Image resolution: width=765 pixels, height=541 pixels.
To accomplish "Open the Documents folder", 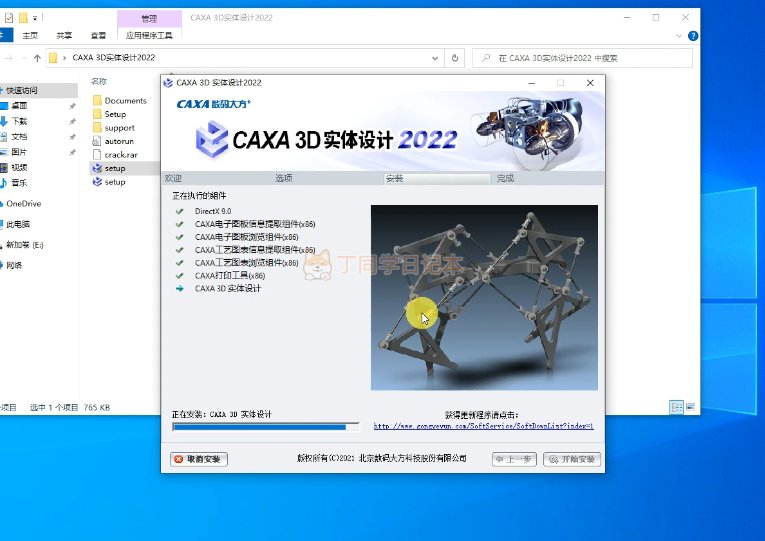I will pos(125,101).
